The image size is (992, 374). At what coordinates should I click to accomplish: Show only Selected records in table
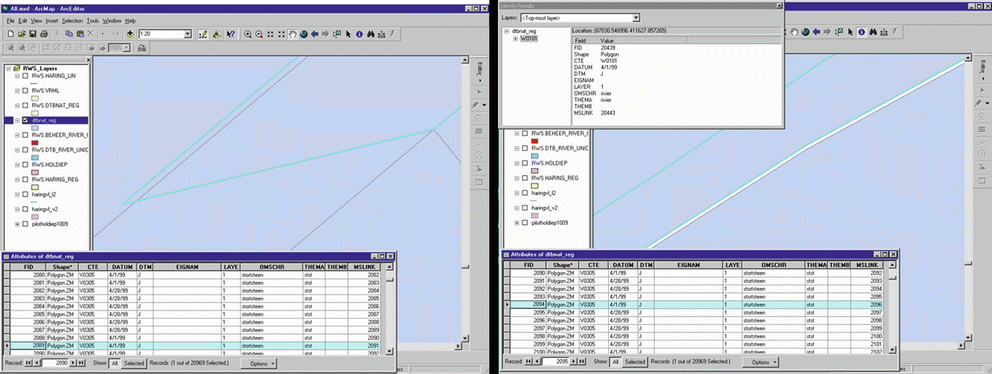pyautogui.click(x=133, y=363)
